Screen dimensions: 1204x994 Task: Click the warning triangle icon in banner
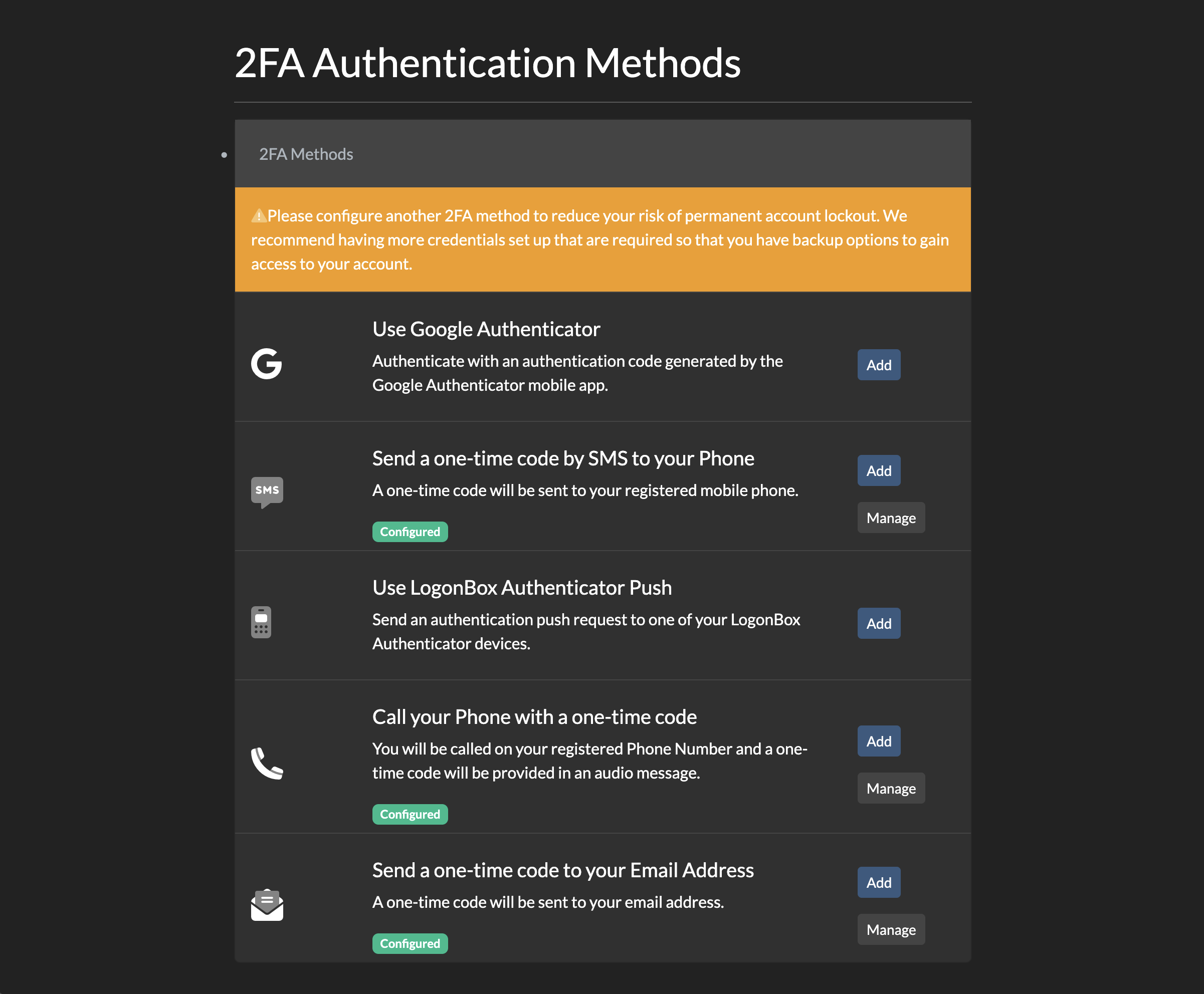pos(259,216)
